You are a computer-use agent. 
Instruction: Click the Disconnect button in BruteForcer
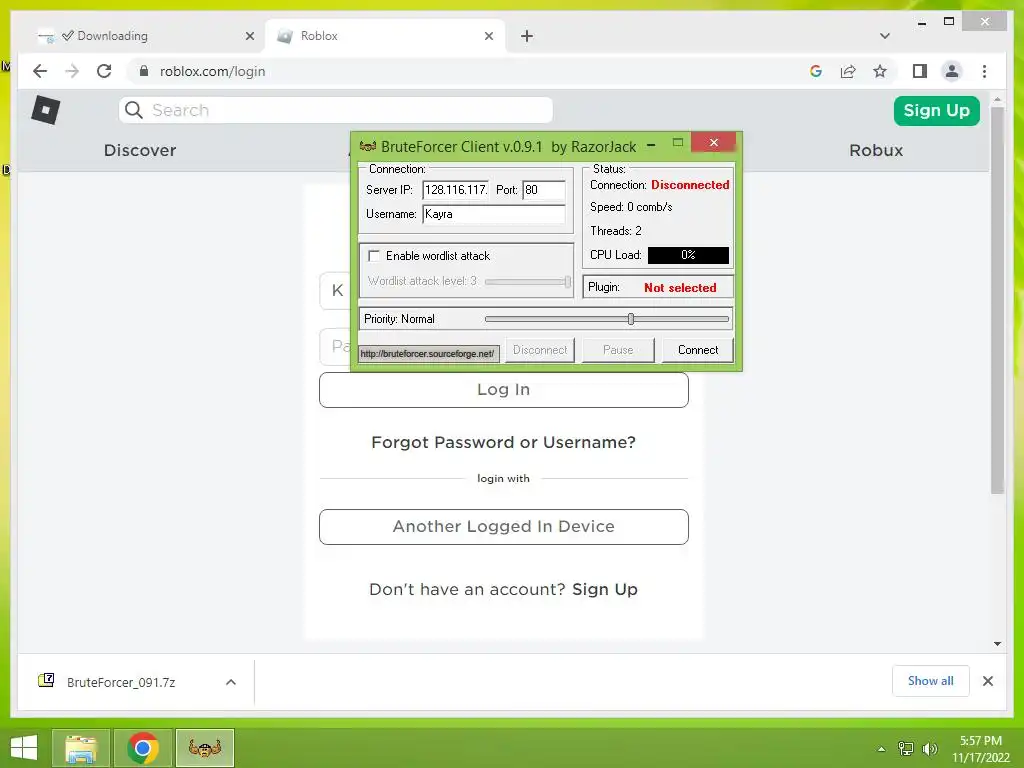[539, 350]
